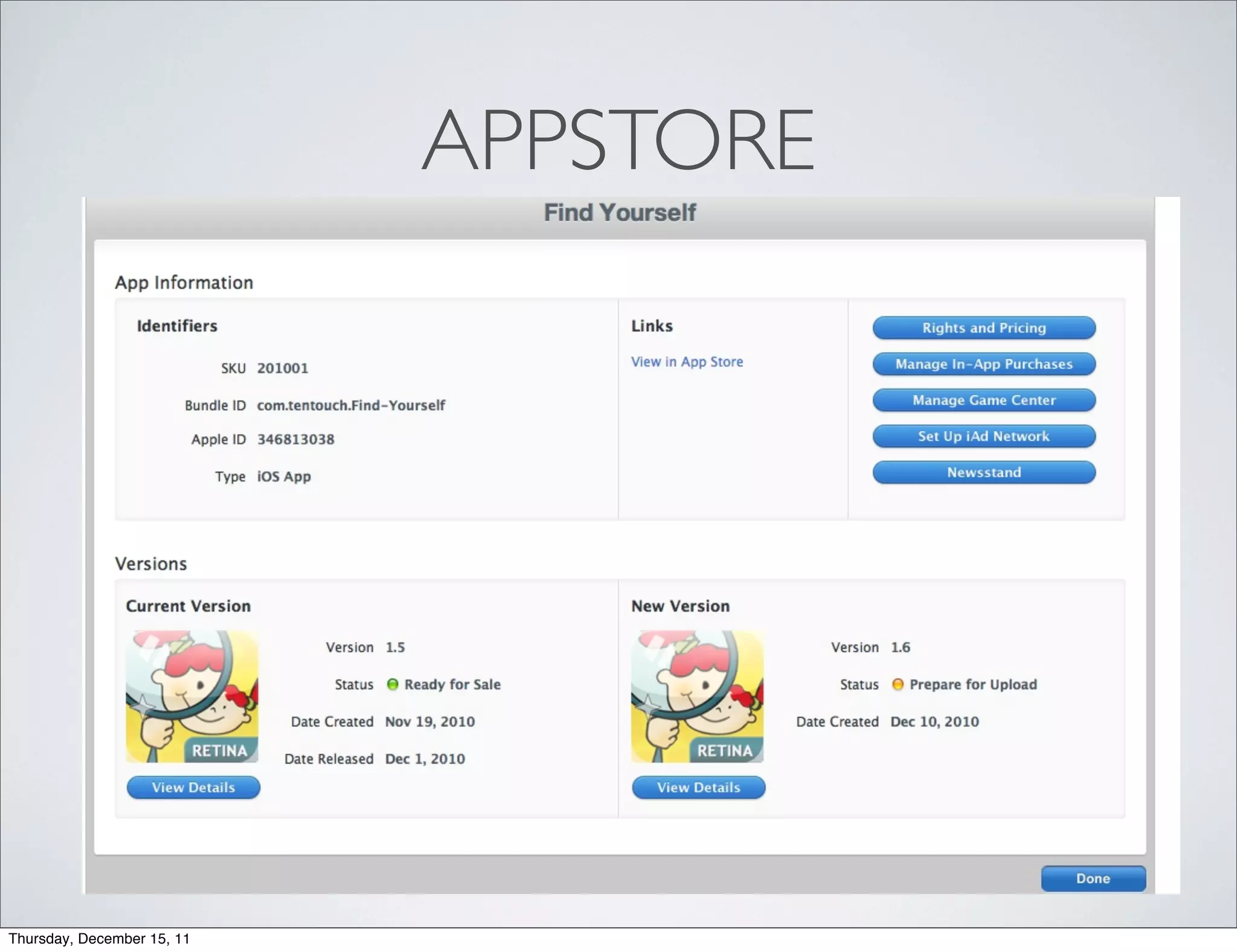1237x952 pixels.
Task: Select Apple ID 346813038
Action: (x=296, y=440)
